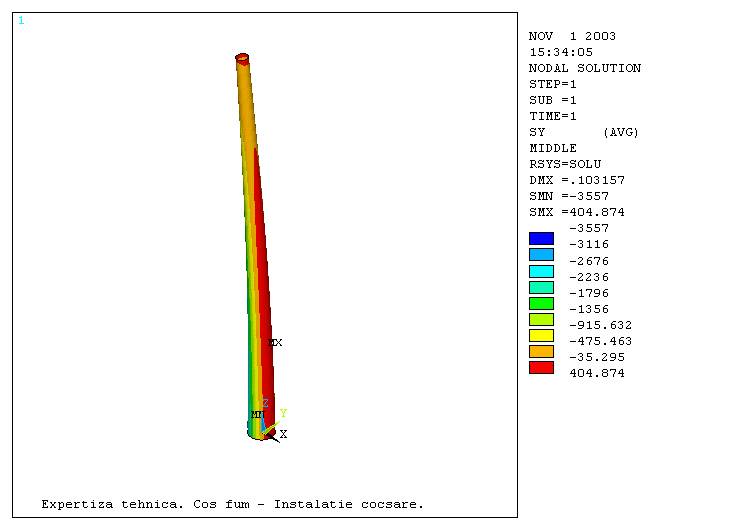Viewport: 744px width, 530px height.
Task: Select the X axis label of the triad
Action: click(283, 435)
